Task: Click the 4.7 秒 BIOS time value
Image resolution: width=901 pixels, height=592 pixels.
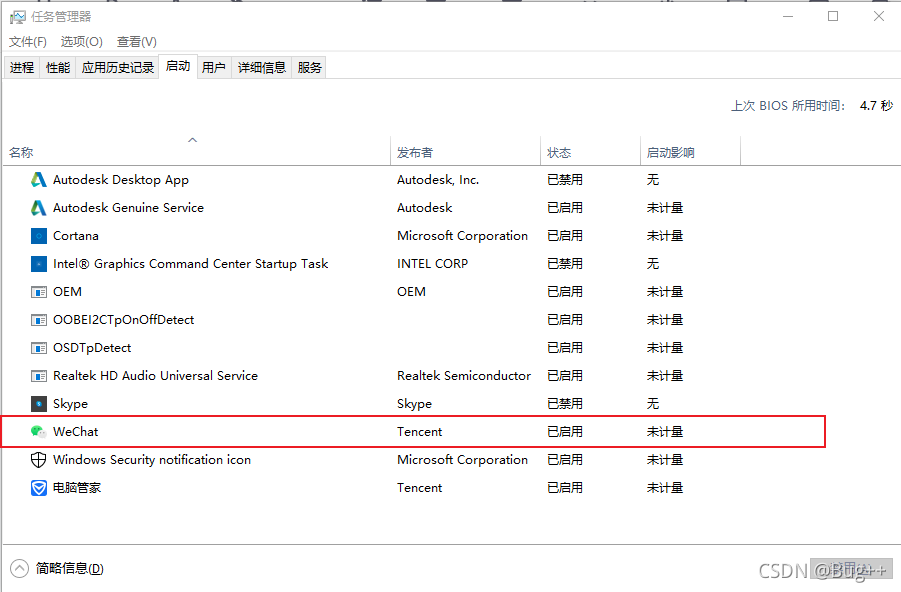Action: (x=876, y=106)
